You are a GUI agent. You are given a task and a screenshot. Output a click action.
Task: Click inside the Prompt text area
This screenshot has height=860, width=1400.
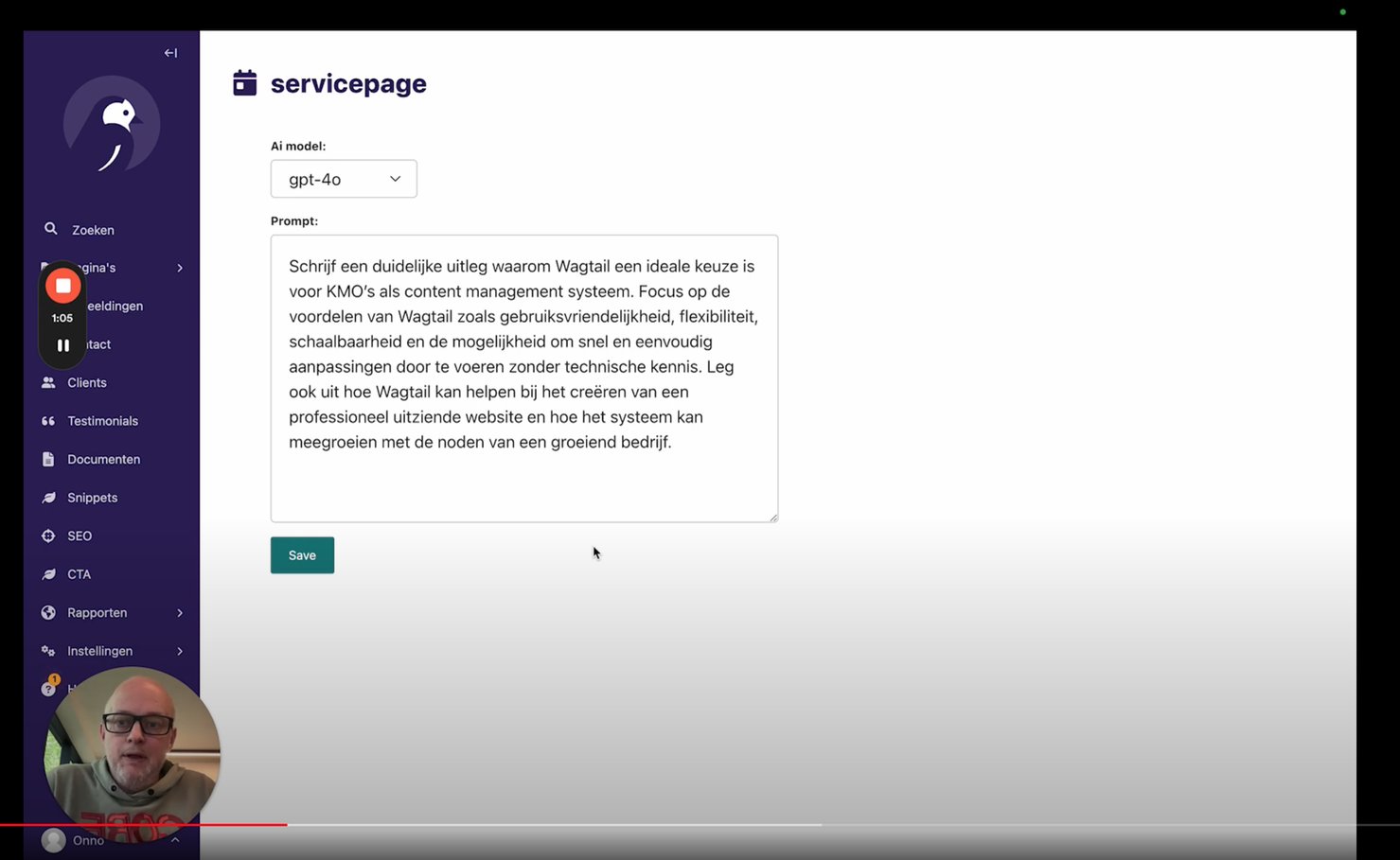click(x=524, y=378)
